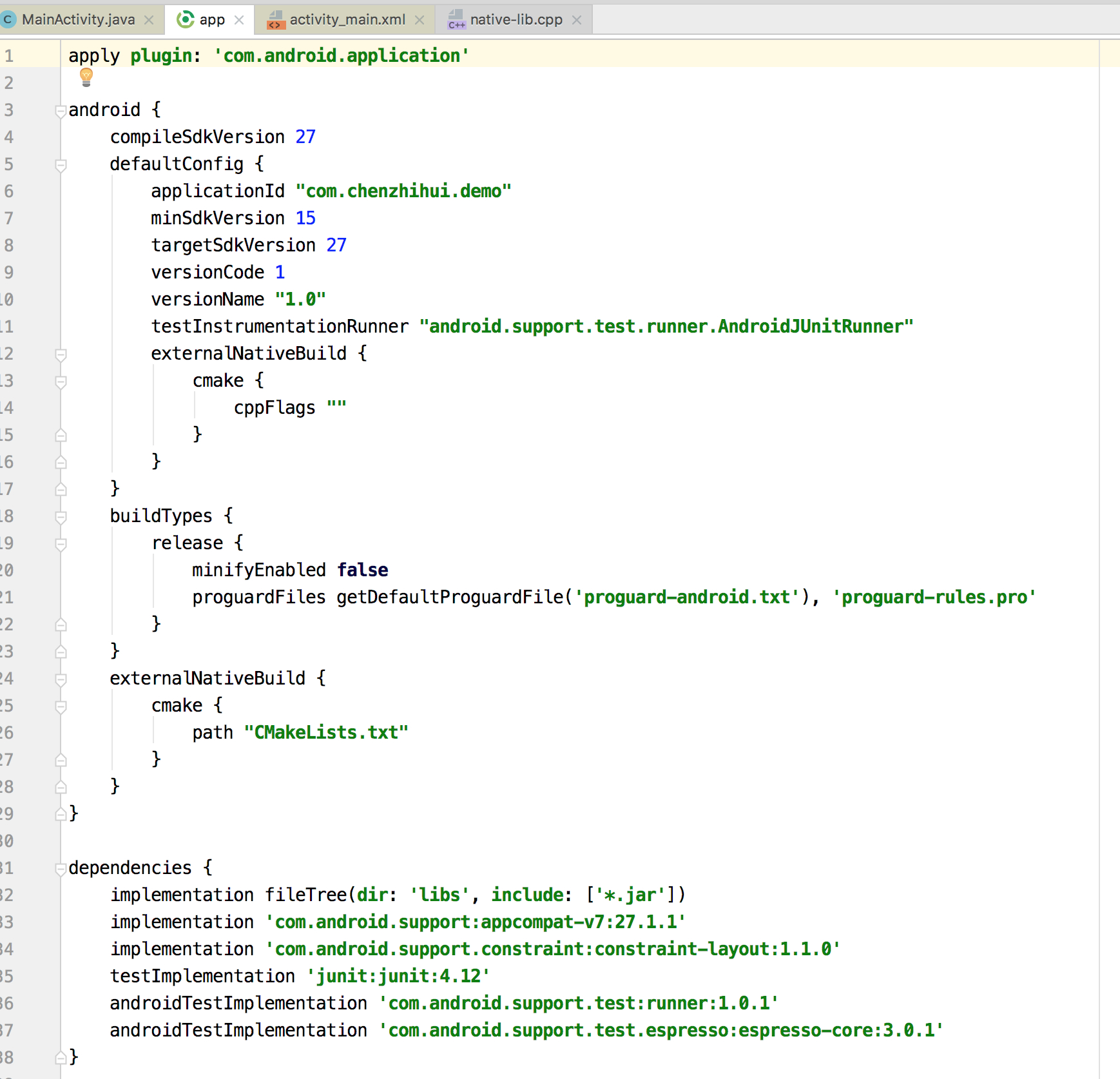1120x1079 pixels.
Task: Click the minifyEnabled false keyword
Action: [362, 570]
